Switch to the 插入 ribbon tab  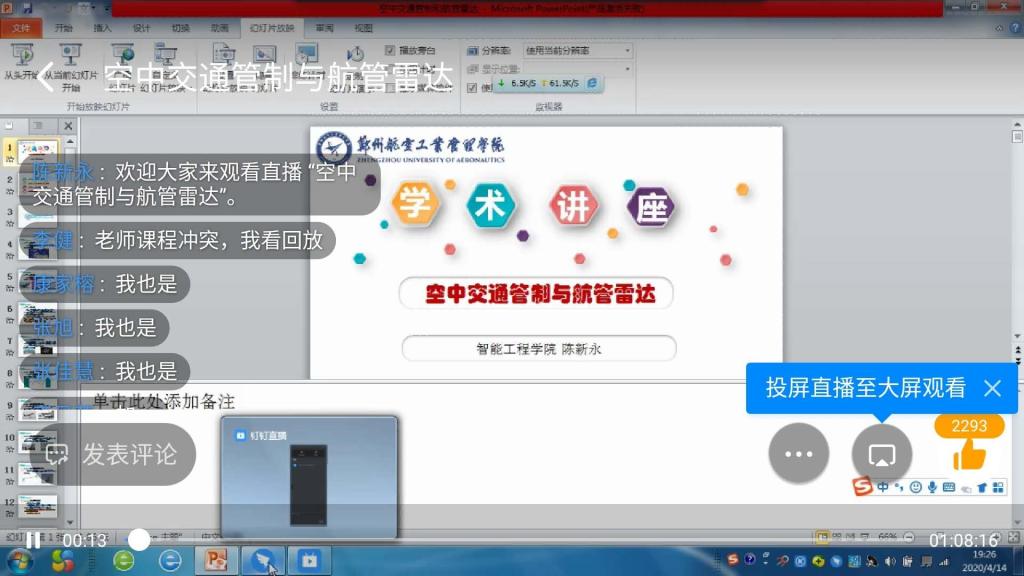(x=103, y=28)
